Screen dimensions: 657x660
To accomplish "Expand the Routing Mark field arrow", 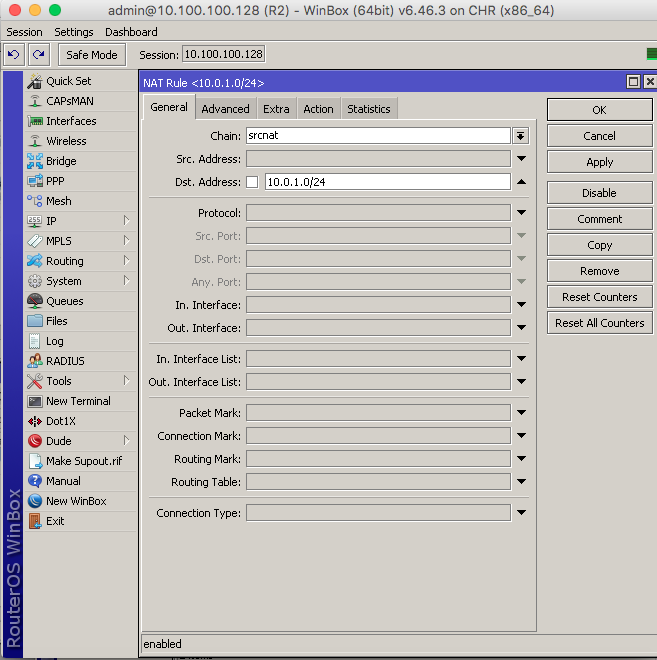I will [521, 458].
